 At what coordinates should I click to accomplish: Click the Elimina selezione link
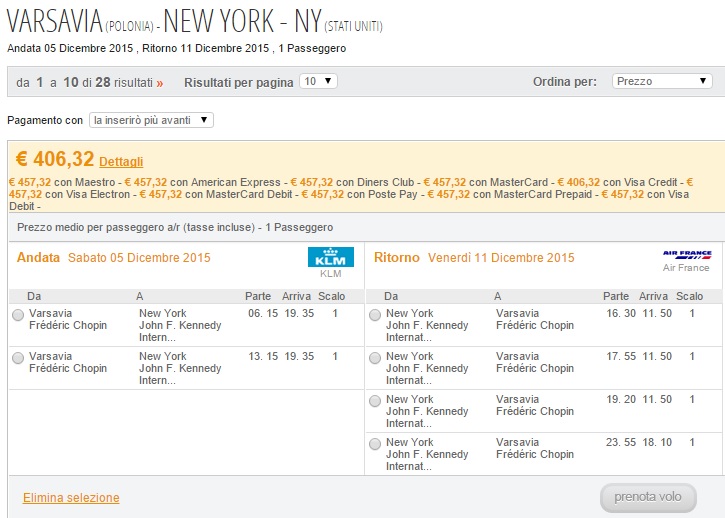click(71, 498)
